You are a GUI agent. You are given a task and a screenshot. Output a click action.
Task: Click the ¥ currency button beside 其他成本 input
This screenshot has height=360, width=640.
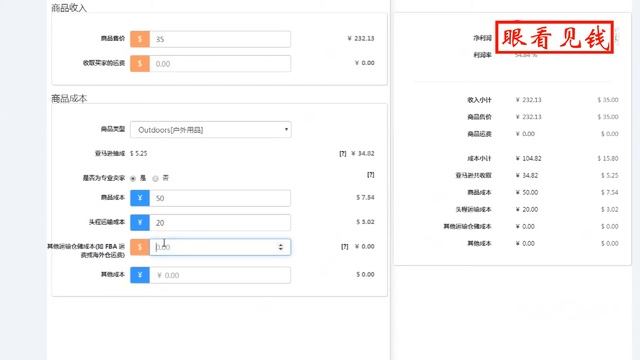click(x=140, y=275)
